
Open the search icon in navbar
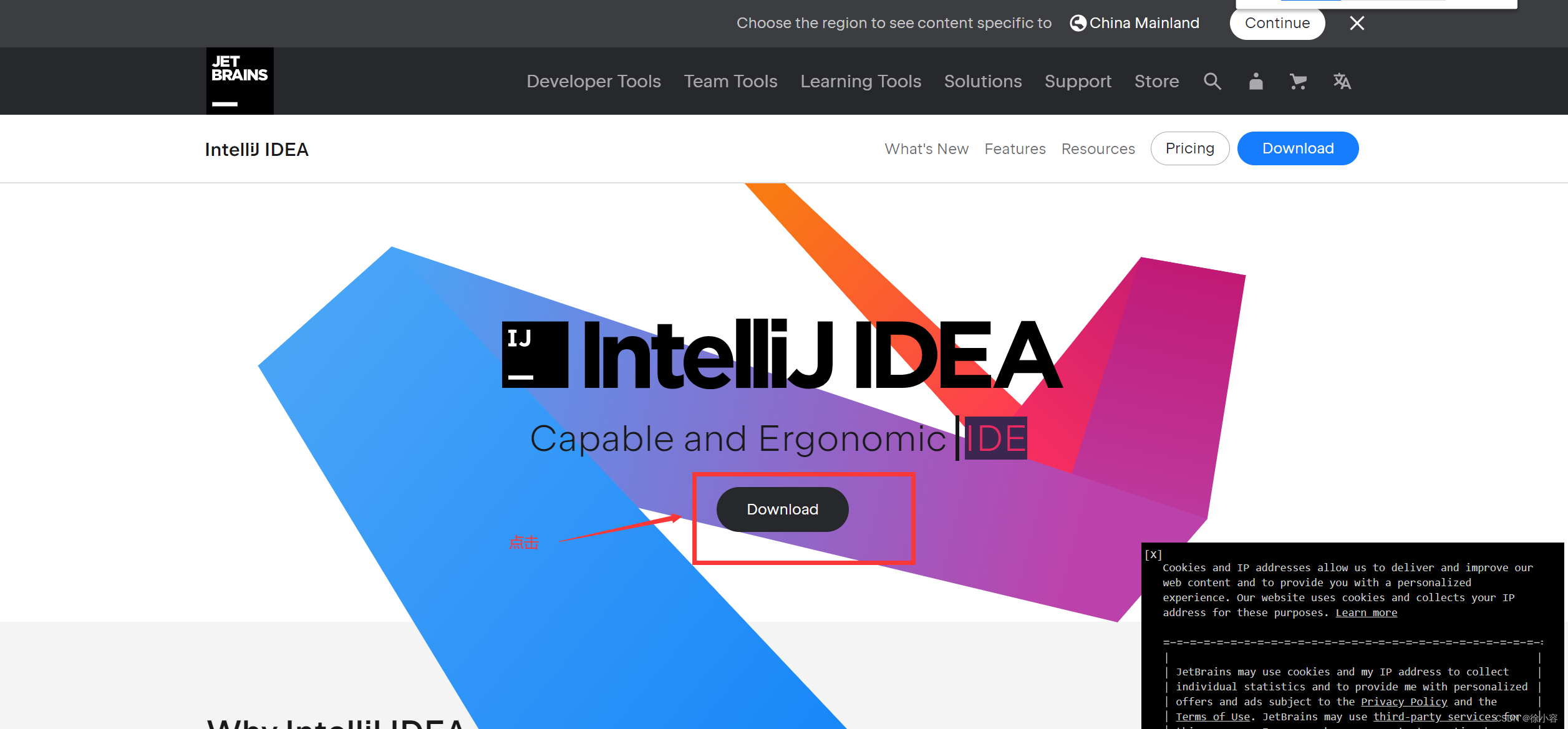coord(1213,81)
